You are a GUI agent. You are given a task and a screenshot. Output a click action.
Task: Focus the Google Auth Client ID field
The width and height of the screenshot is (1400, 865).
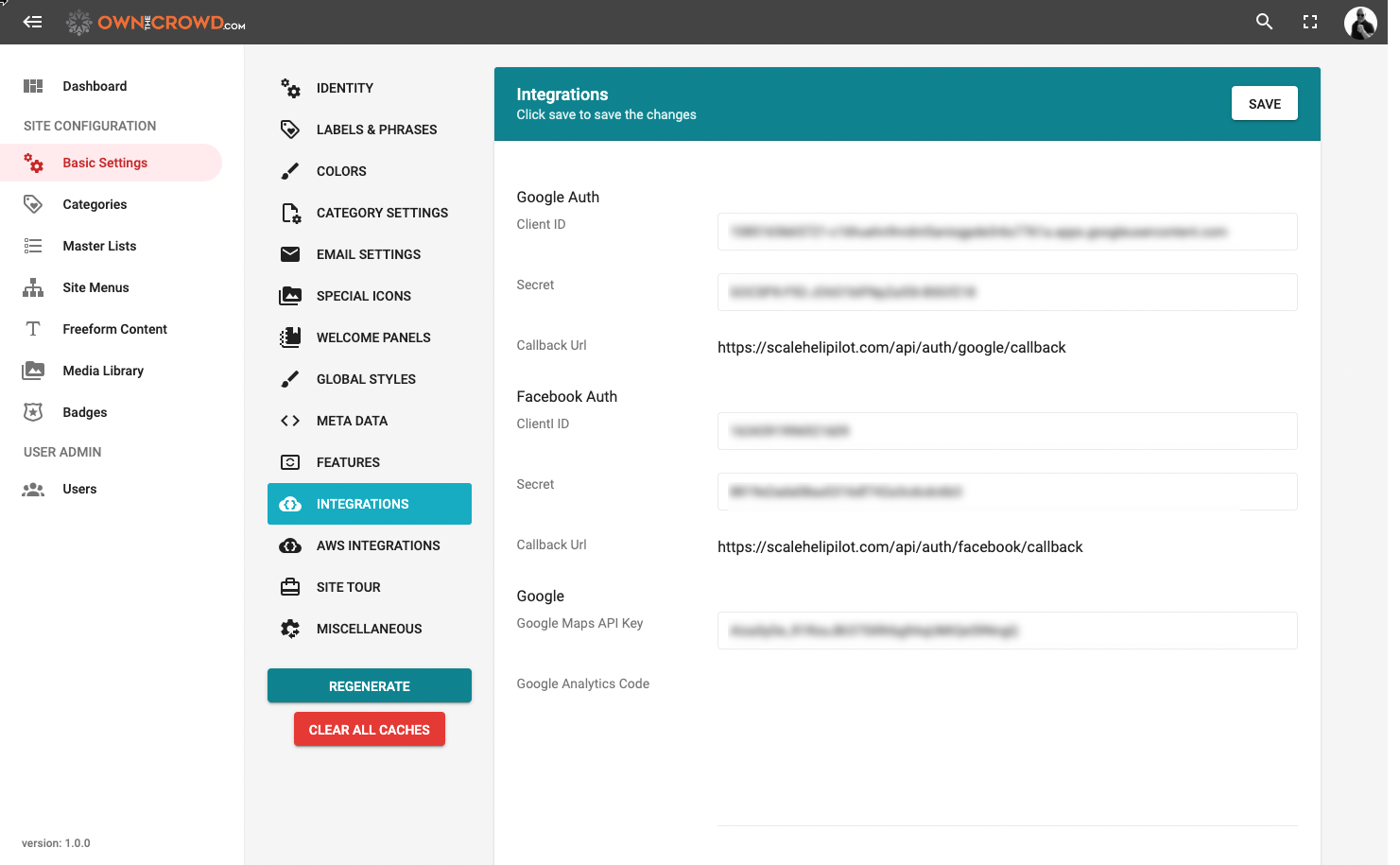pyautogui.click(x=1007, y=232)
